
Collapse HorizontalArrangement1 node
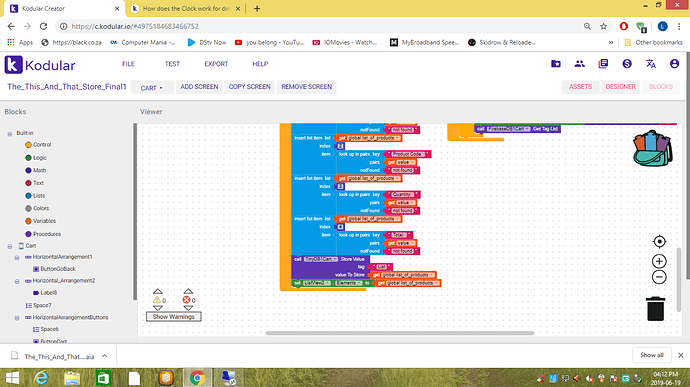click(17, 257)
